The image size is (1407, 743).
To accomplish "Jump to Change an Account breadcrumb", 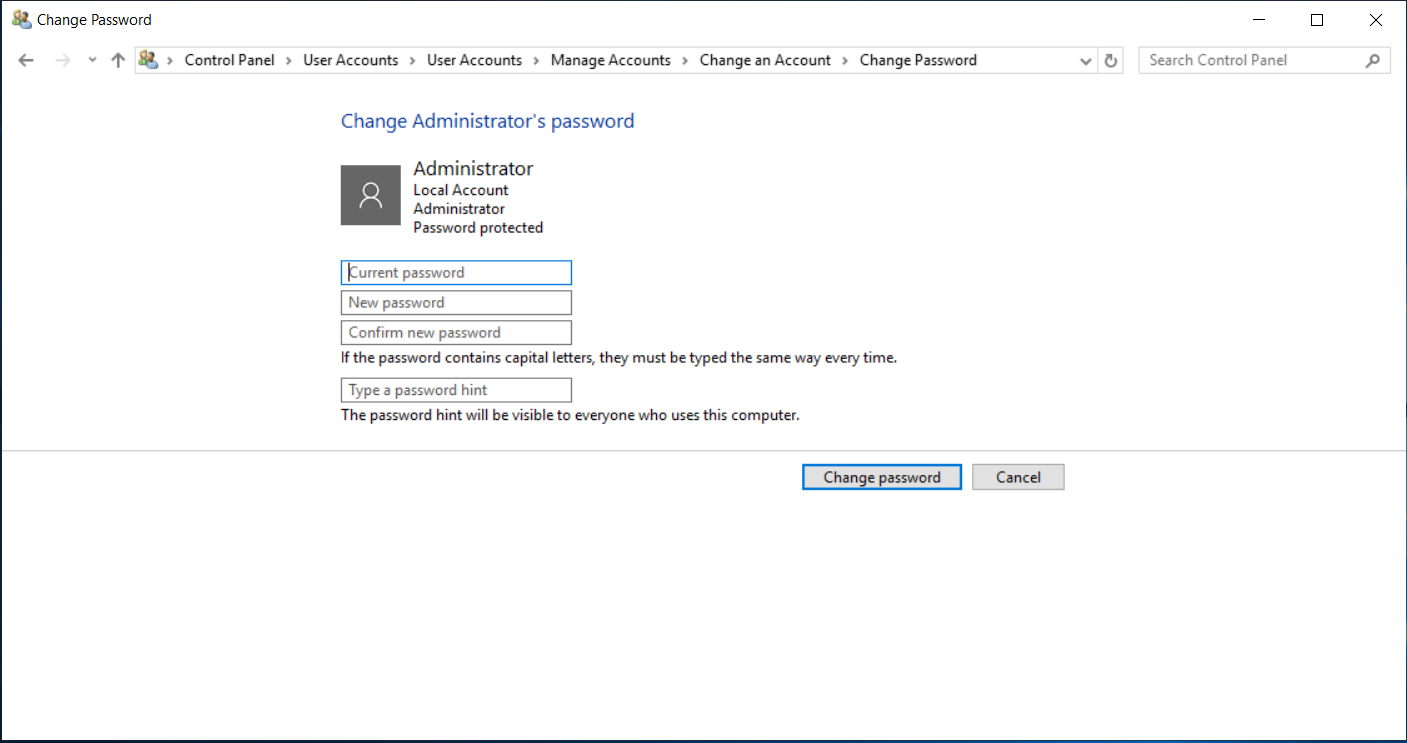I will (765, 60).
